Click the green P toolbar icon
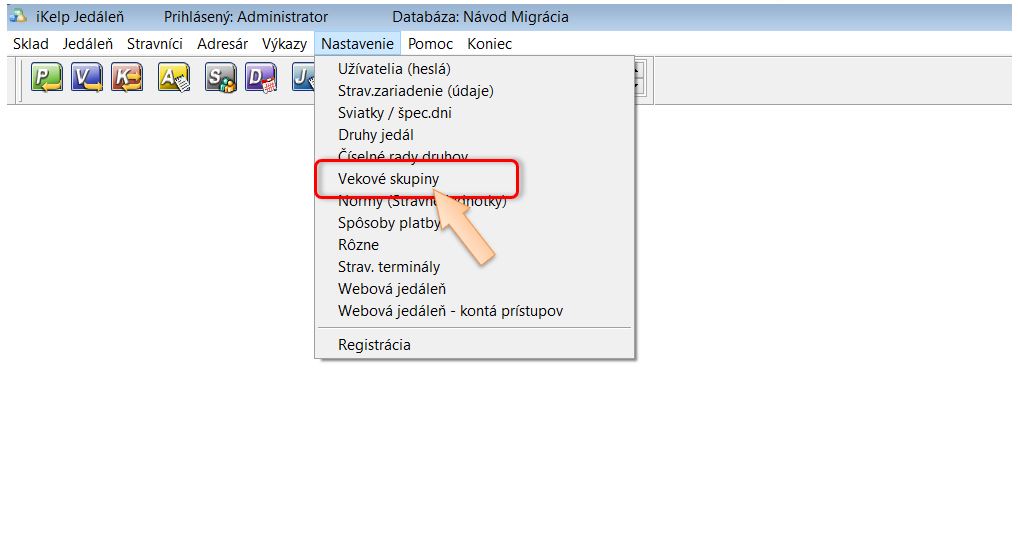Viewport: 1018px width, 546px height. (x=46, y=78)
